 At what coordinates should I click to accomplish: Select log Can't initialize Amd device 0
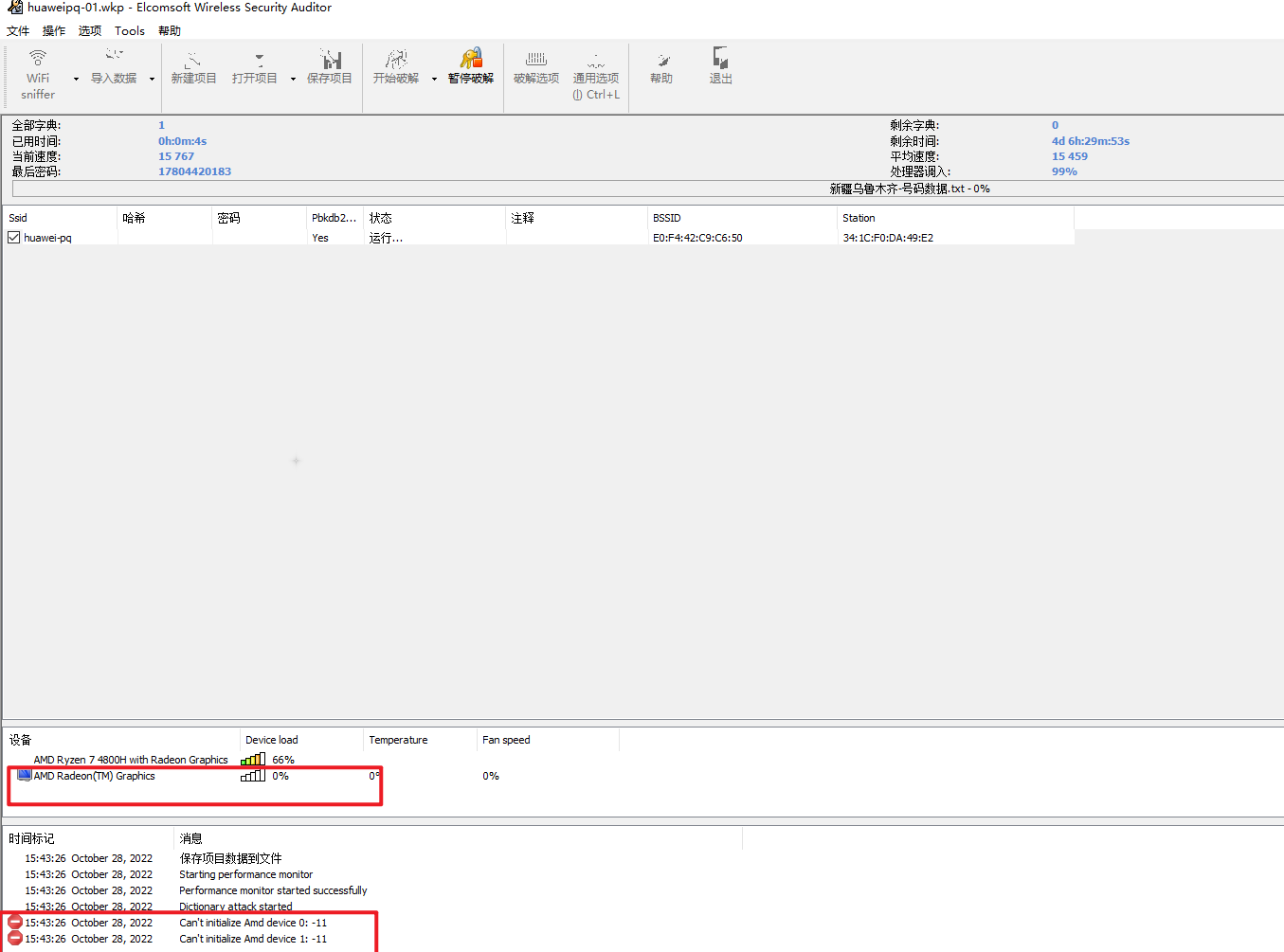(253, 923)
